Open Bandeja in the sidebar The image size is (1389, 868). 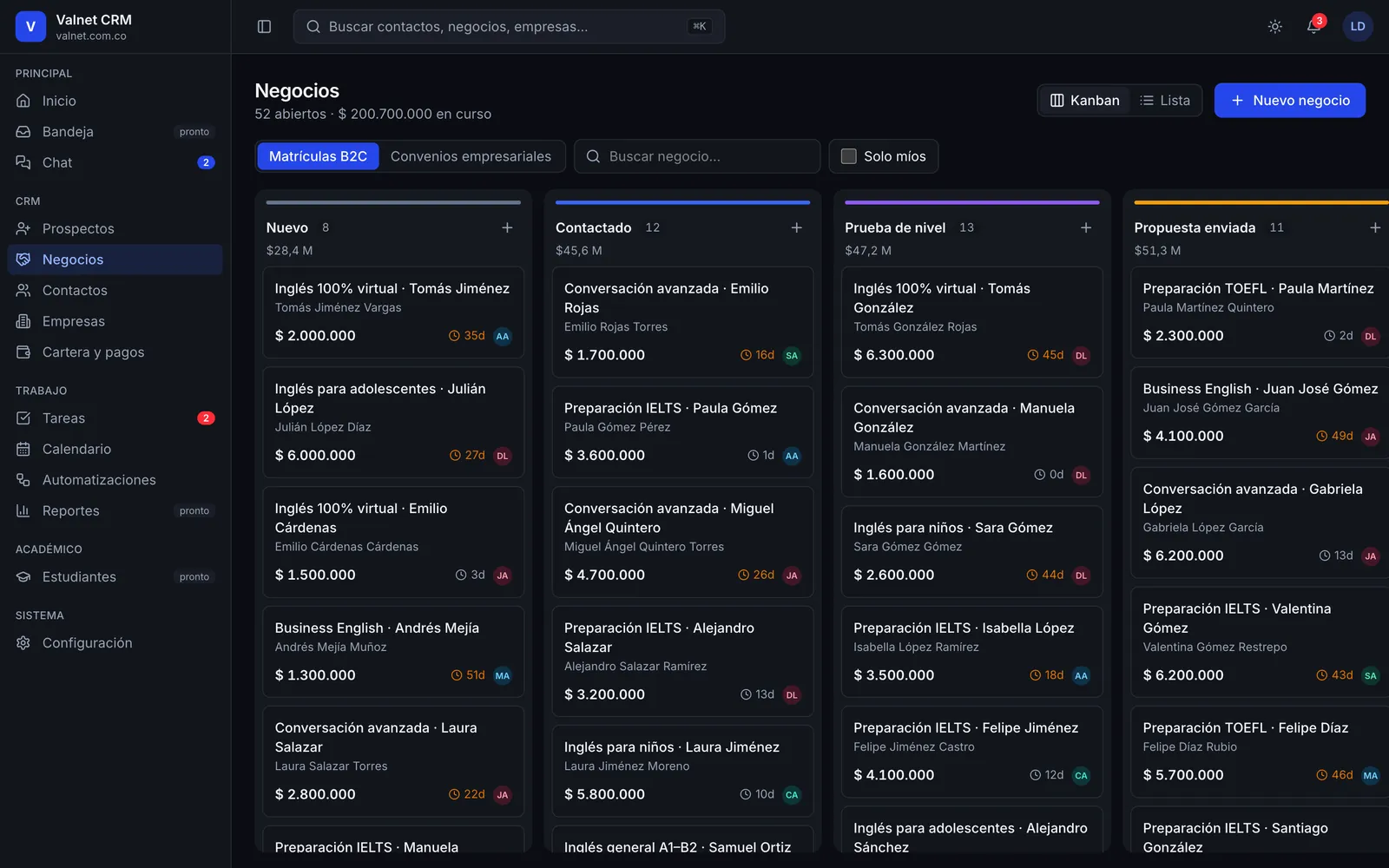[115, 132]
